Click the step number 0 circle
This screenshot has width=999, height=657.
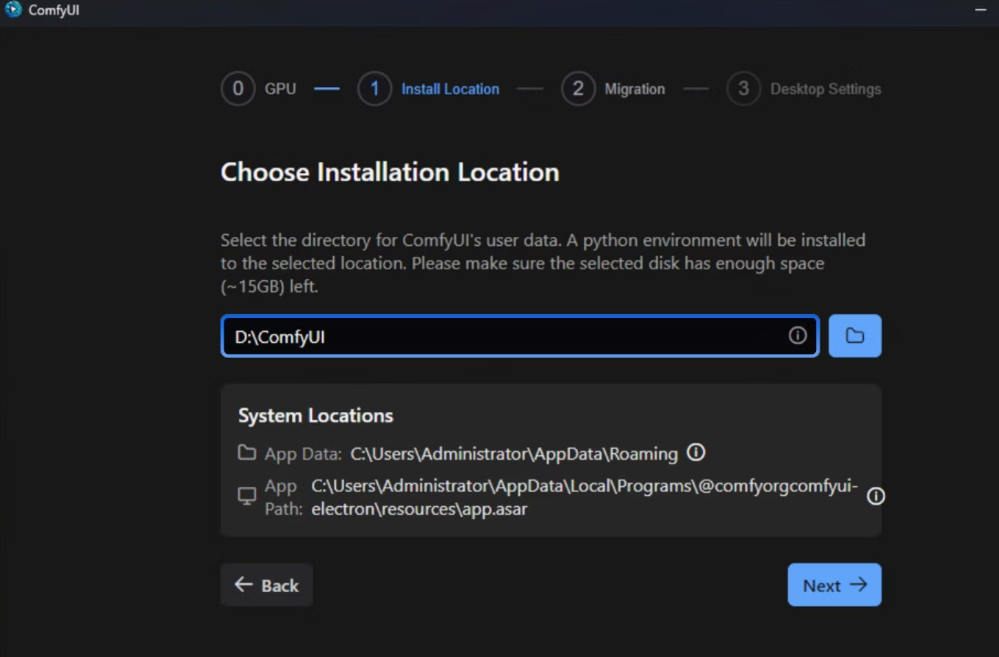(x=238, y=89)
